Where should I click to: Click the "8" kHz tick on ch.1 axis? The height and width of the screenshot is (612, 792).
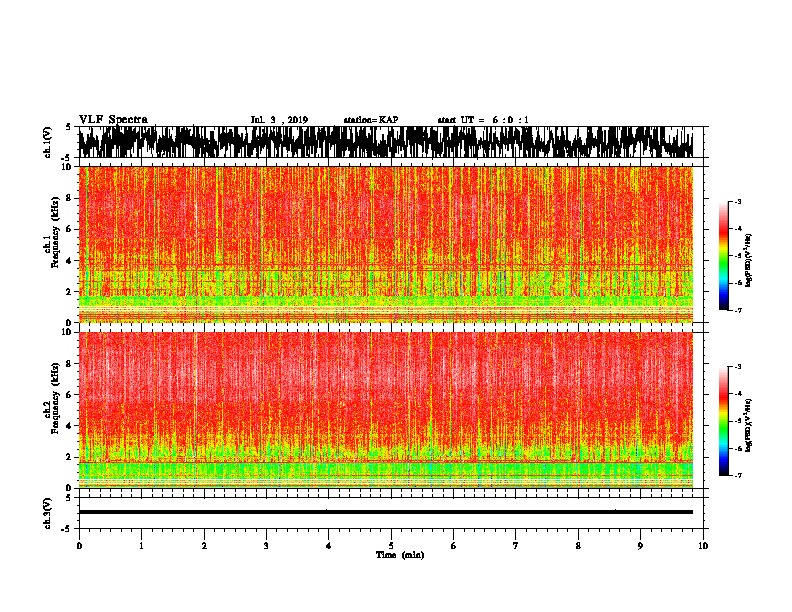tap(69, 198)
